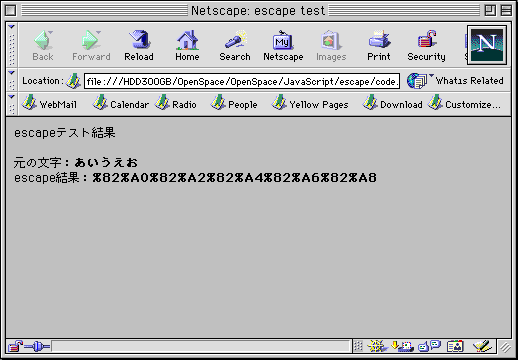Click the Images toolbar button

[x=331, y=45]
